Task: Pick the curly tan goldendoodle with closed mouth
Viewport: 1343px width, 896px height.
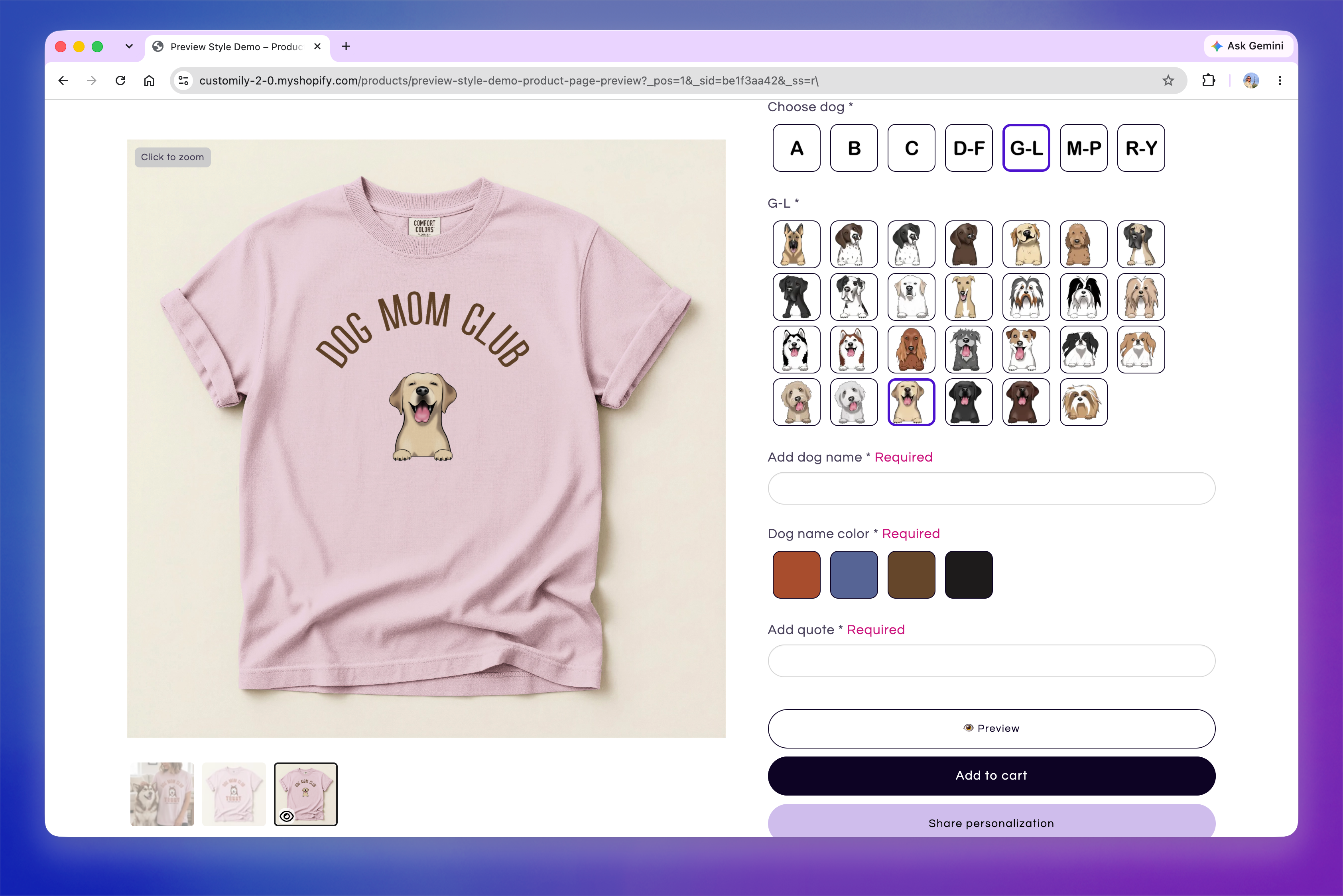Action: (1083, 245)
